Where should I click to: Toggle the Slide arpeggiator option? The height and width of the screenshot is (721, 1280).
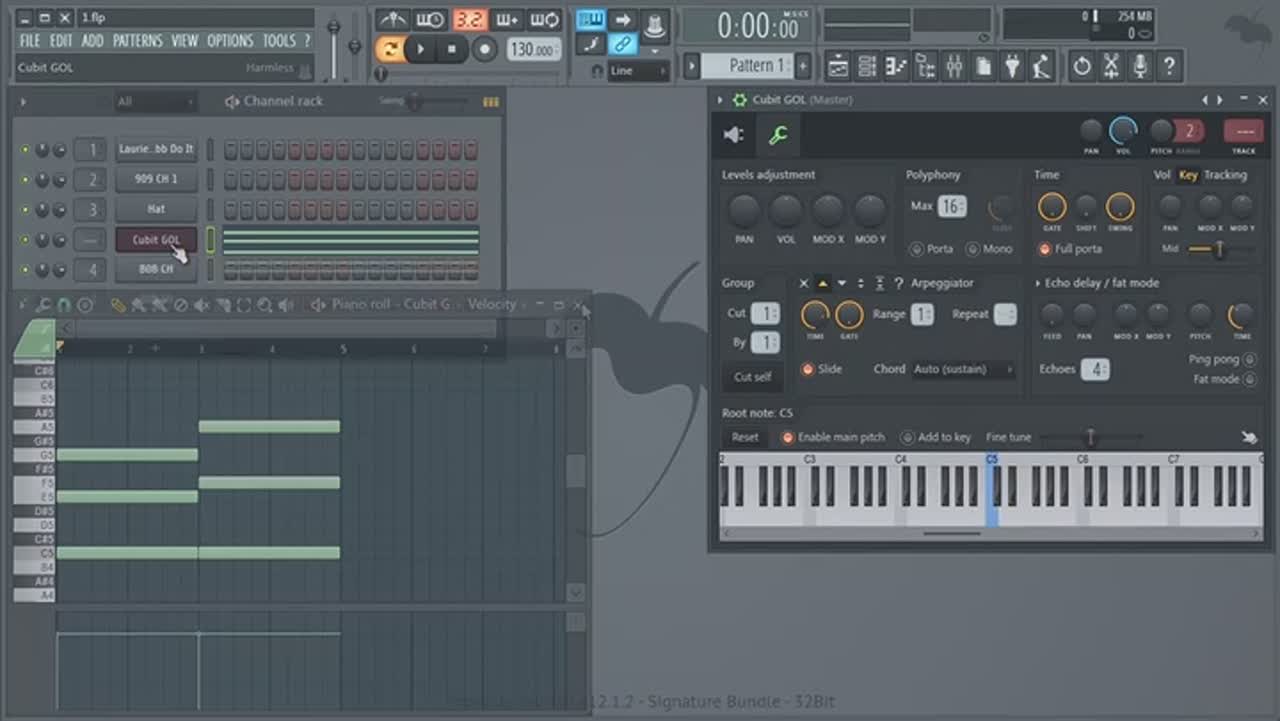coord(807,369)
